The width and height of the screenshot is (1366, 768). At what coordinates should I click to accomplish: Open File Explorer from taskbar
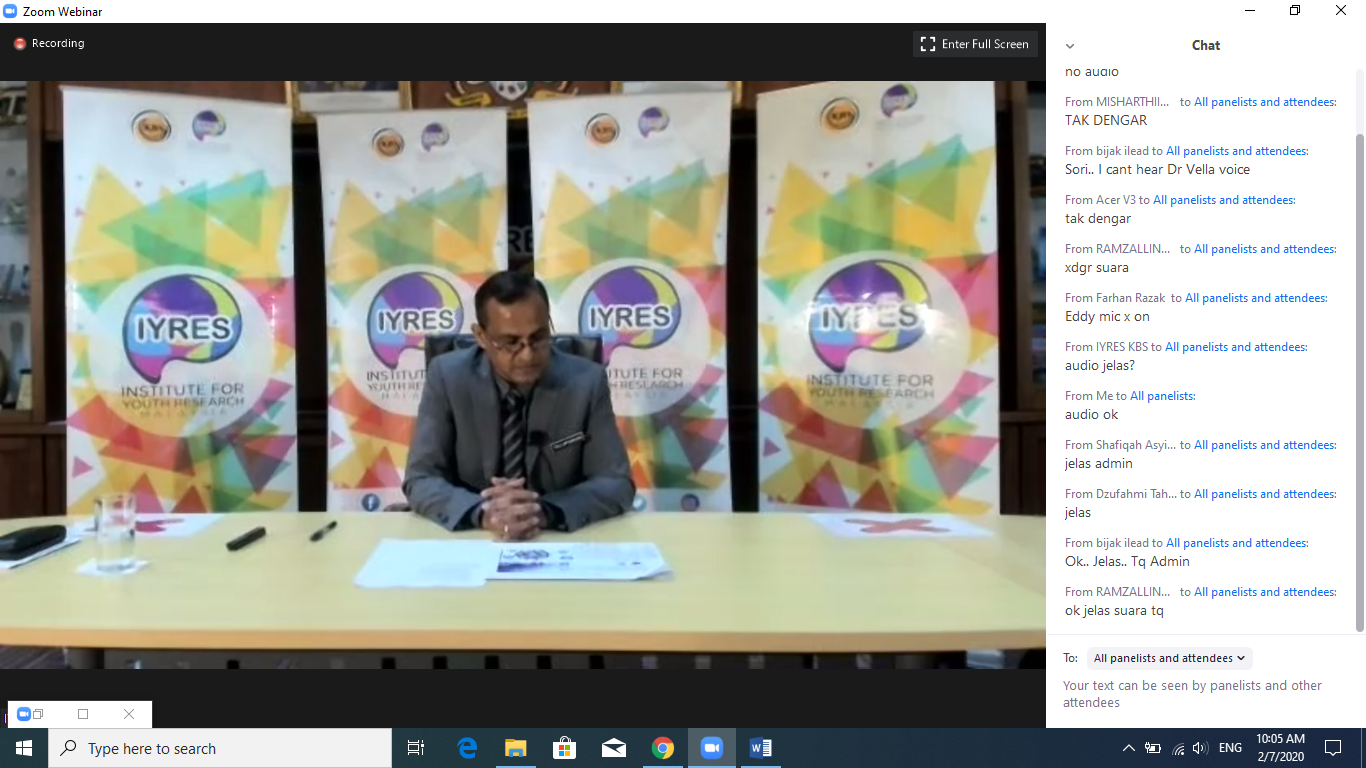click(x=515, y=748)
